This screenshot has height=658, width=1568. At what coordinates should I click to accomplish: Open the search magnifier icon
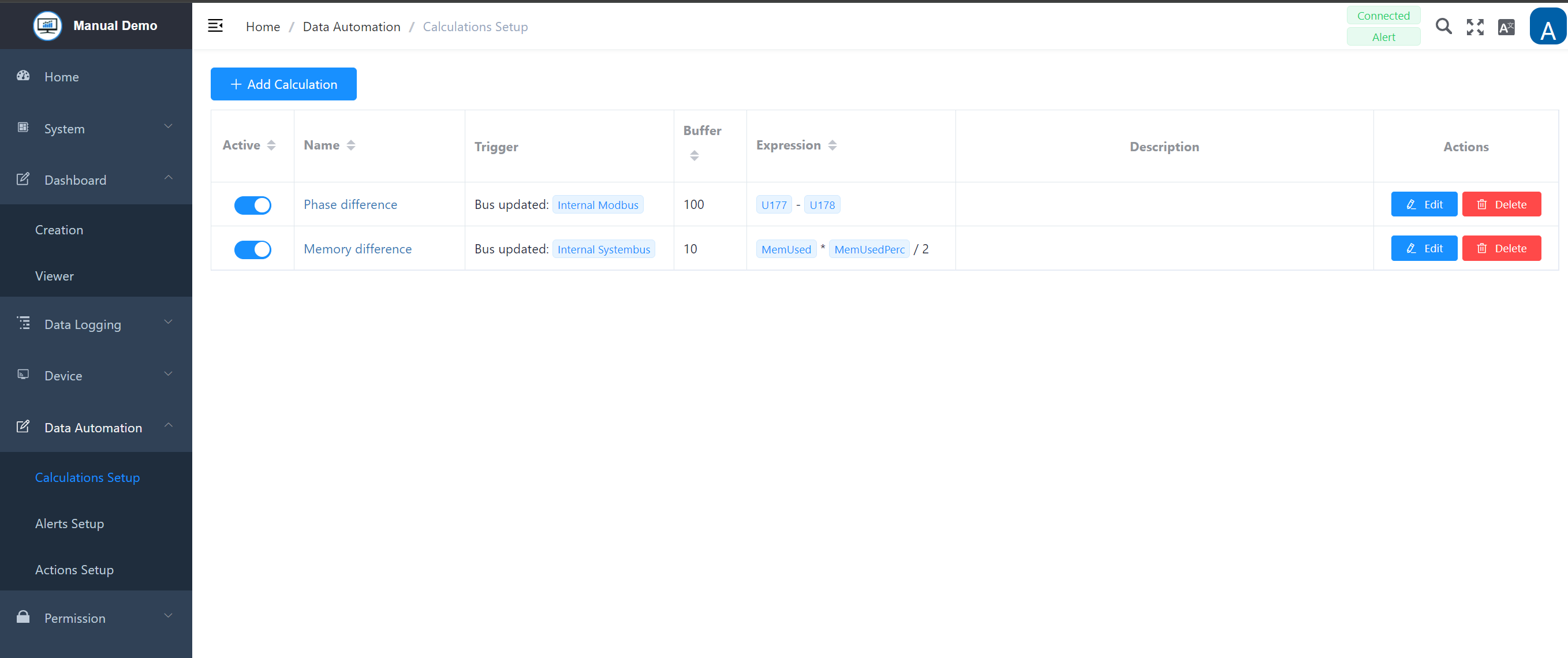point(1443,26)
